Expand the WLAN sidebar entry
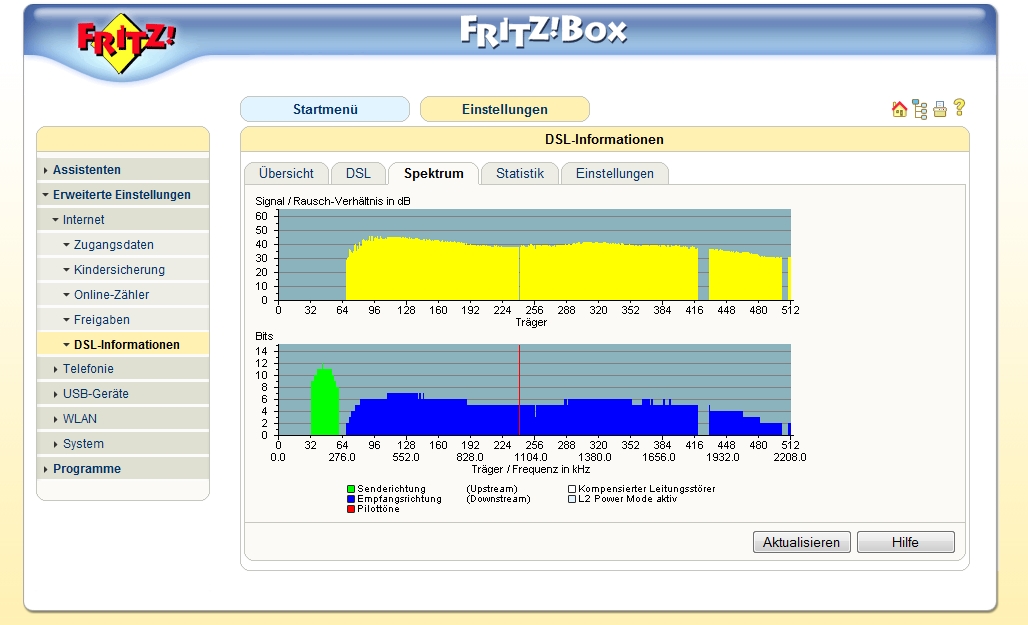This screenshot has width=1028, height=625. 79,419
